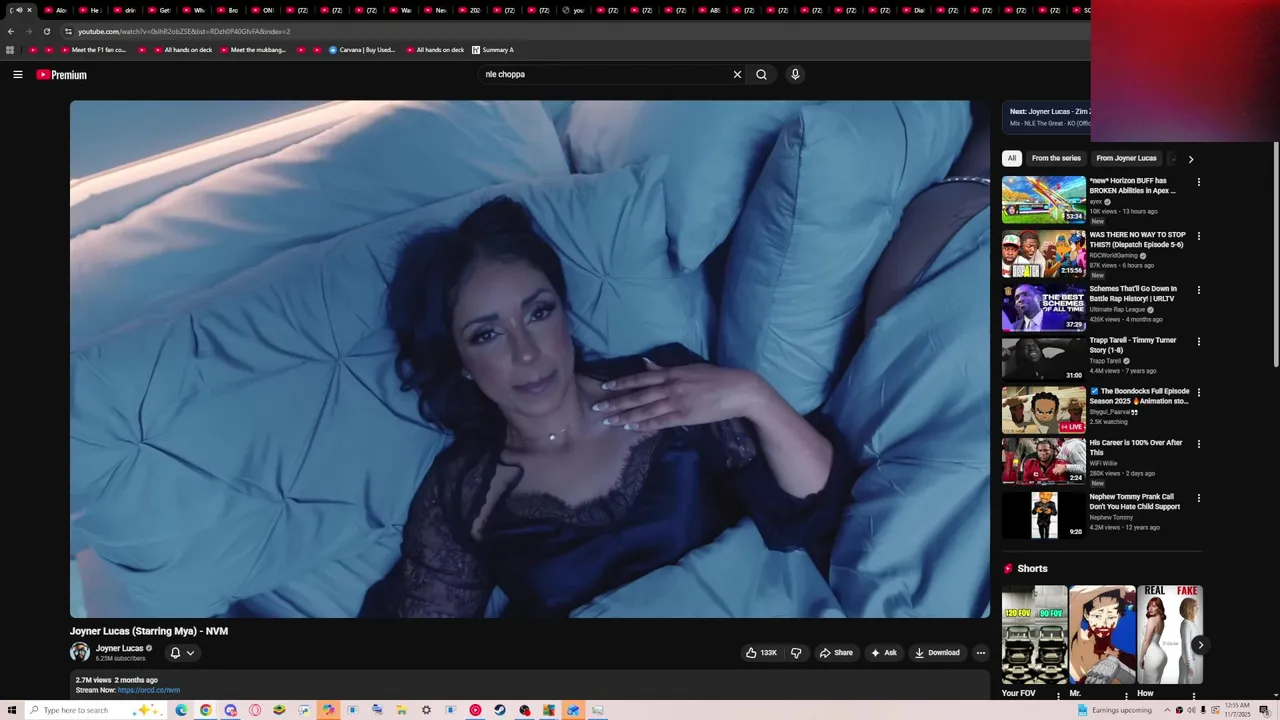
Task: Open the Windows Start button
Action: pos(12,710)
